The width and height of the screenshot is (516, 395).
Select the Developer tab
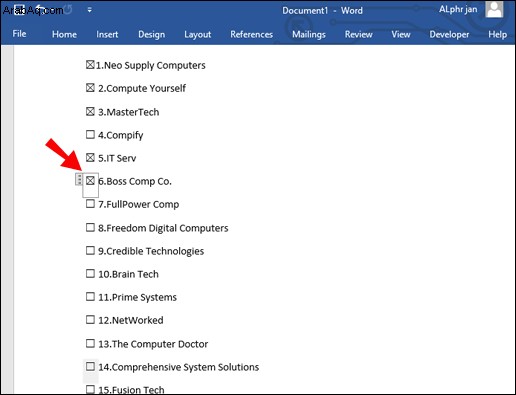coord(449,35)
